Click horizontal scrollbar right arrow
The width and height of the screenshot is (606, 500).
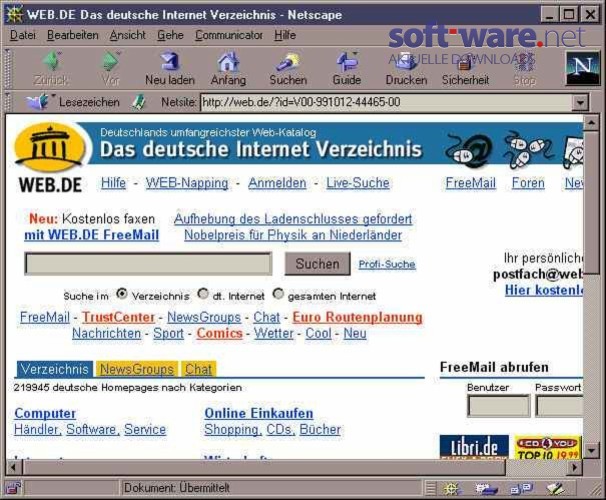point(574,467)
